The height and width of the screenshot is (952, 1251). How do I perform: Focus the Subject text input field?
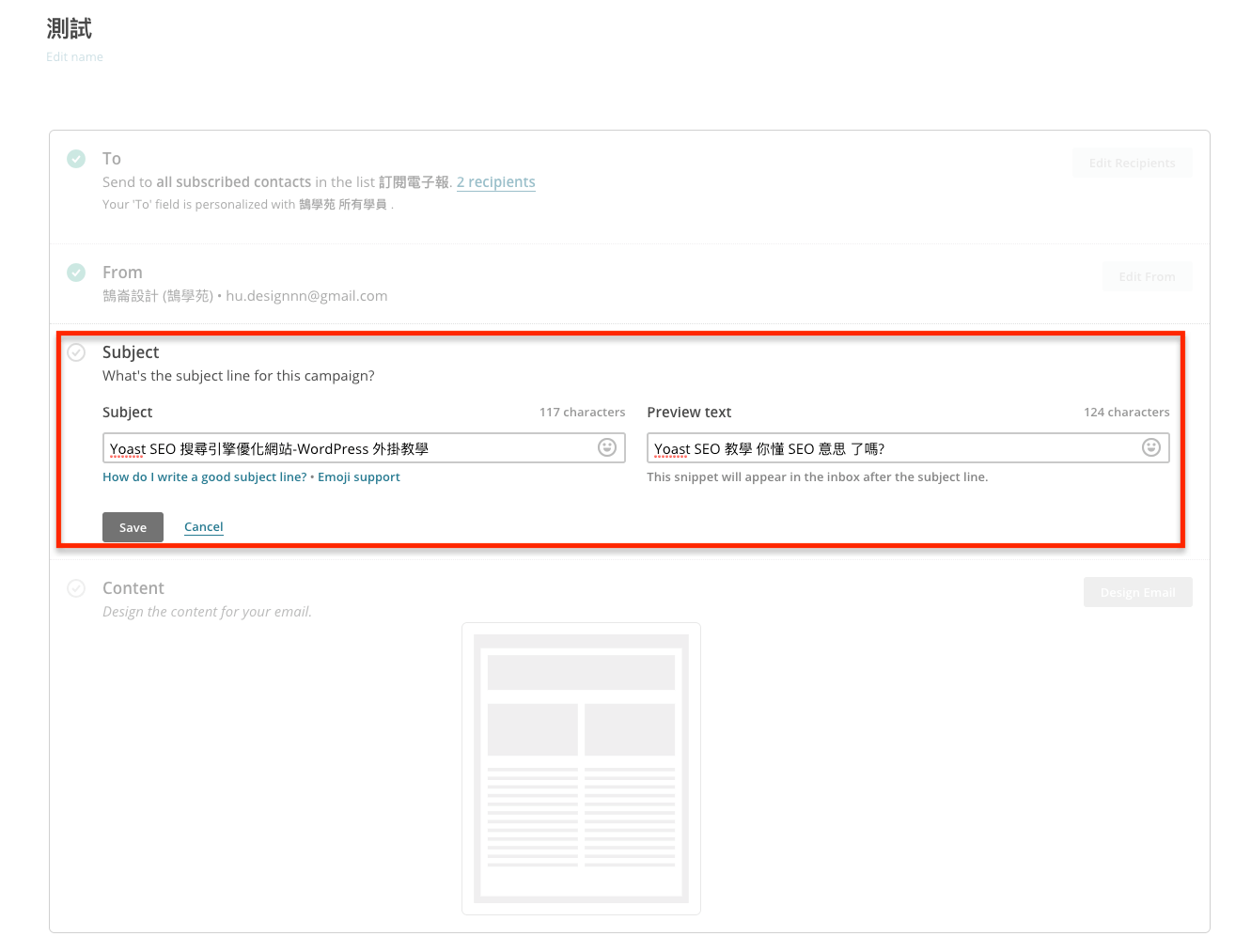point(348,448)
